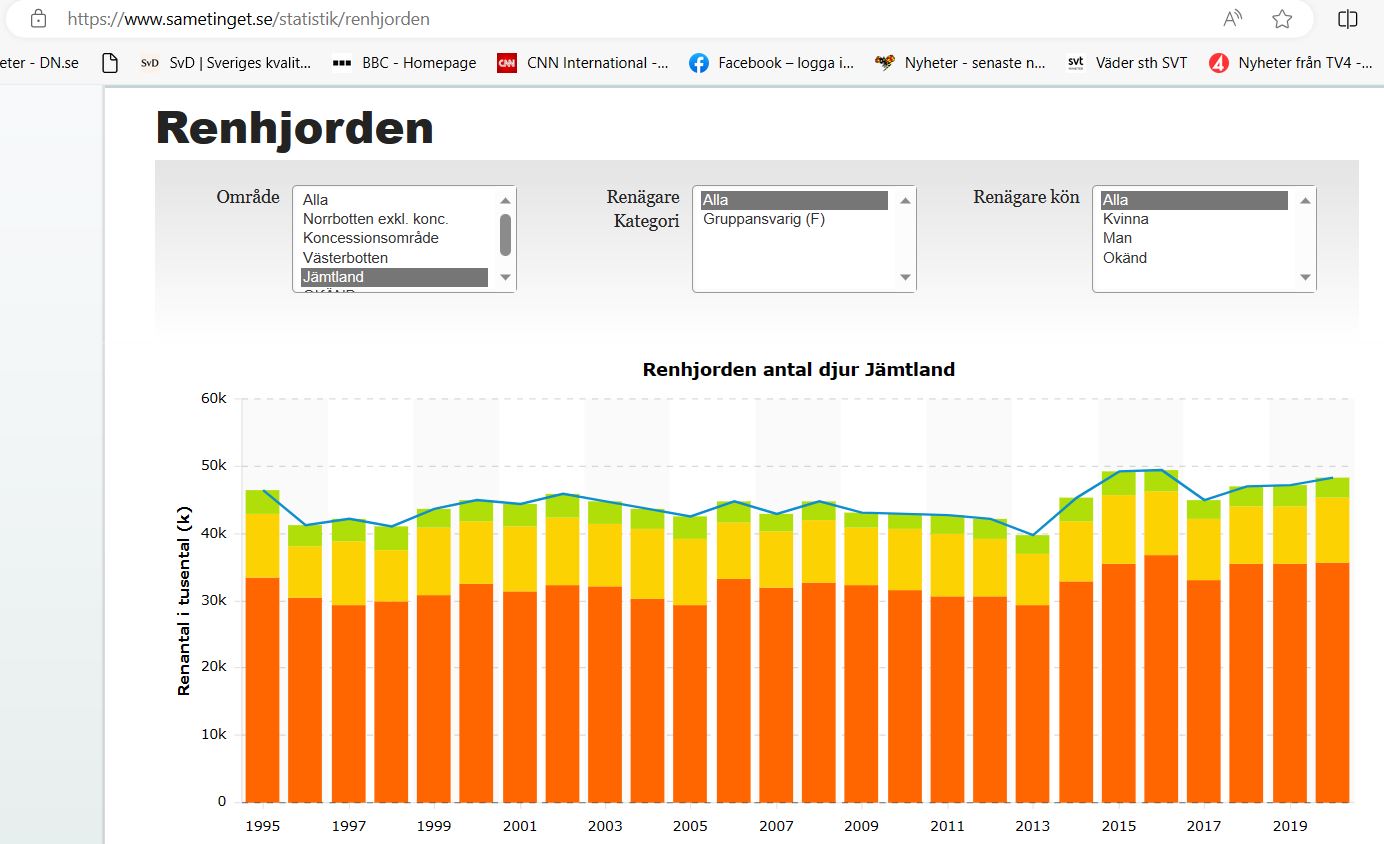Open the split screen icon
1384x844 pixels.
1347,19
